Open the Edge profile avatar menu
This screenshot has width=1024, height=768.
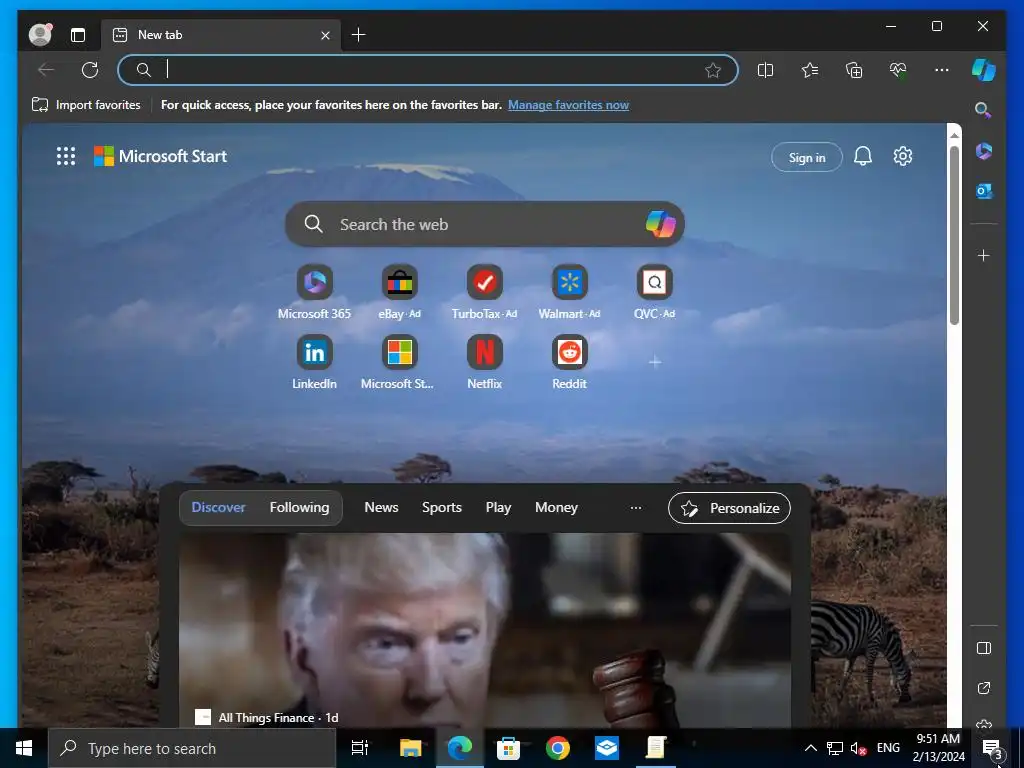[40, 35]
